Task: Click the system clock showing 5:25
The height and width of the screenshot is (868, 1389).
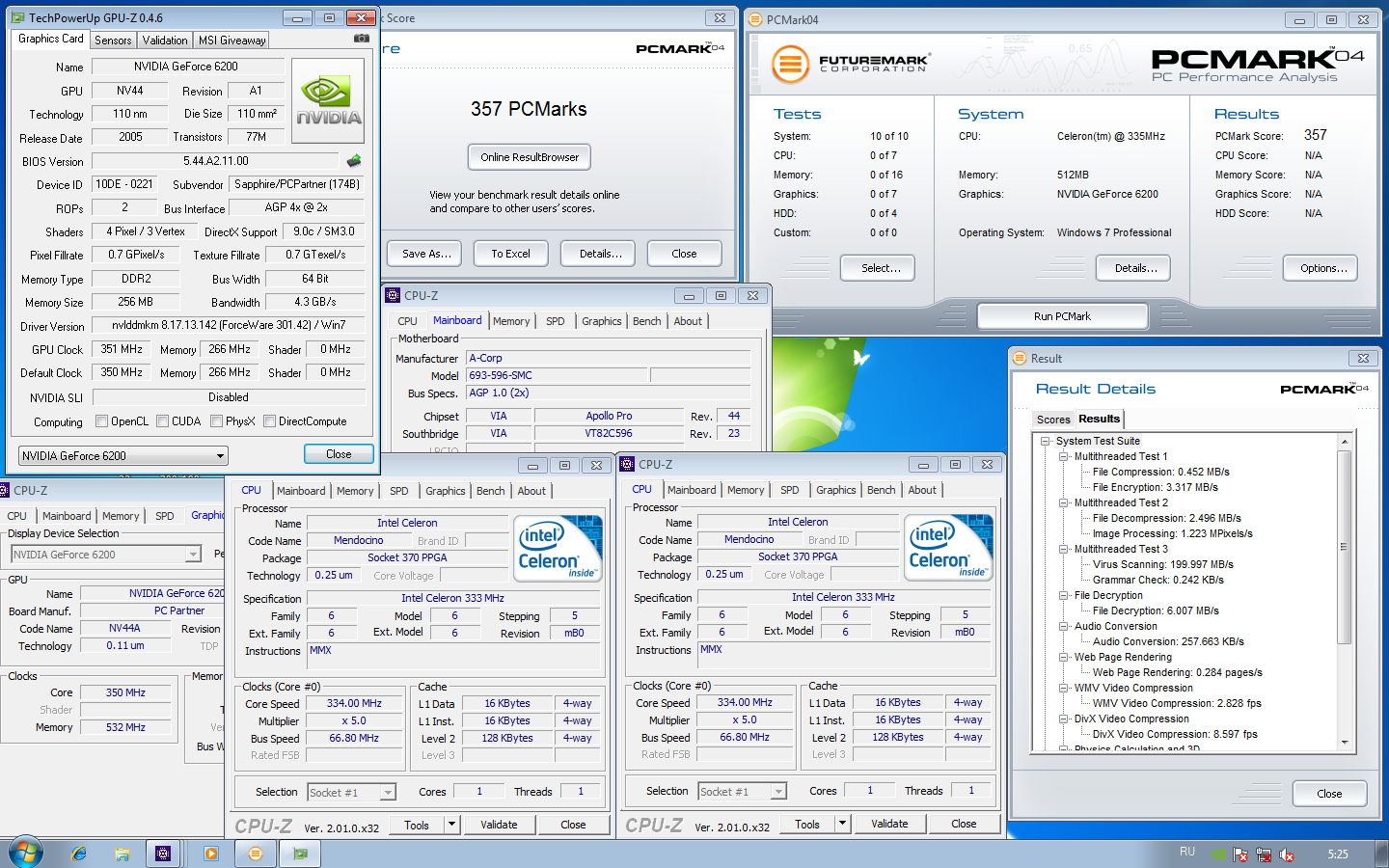Action: [x=1338, y=854]
